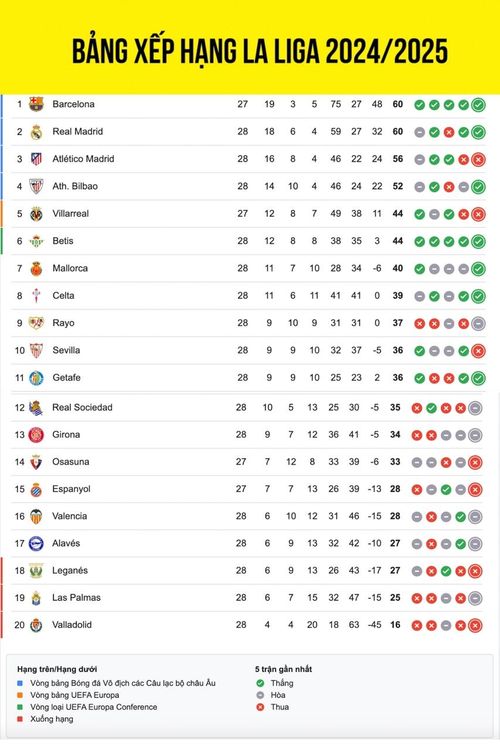Click the Mallorca club crest
The height and width of the screenshot is (750, 500).
pos(36,268)
